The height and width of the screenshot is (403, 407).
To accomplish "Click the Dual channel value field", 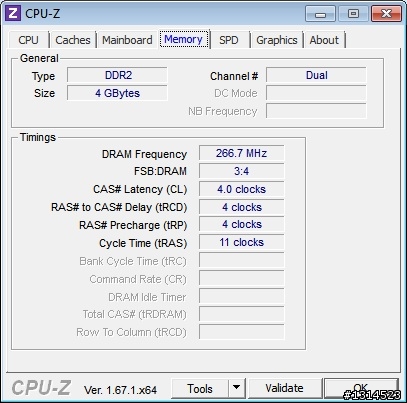I will point(316,75).
